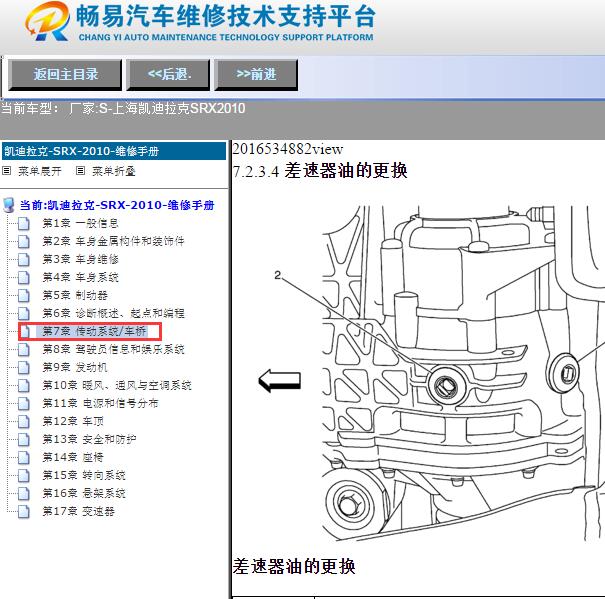The width and height of the screenshot is (605, 599).
Task: Open 第11章 电源和信号分布
Action: click(100, 403)
